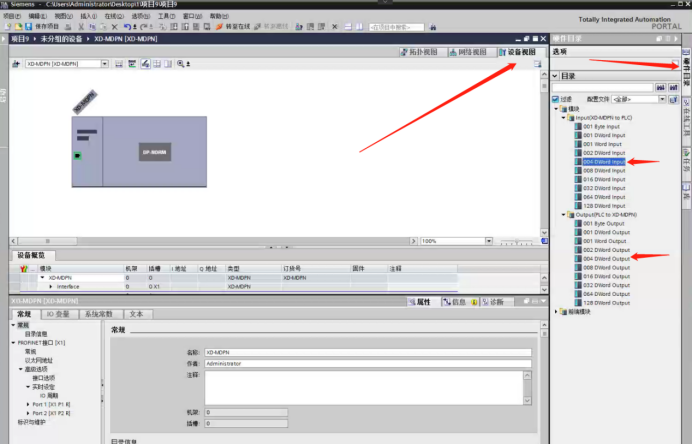Click the split editor horizontally icon in the main toolbar
Screen dimensions: 692x444
pos(348,27)
